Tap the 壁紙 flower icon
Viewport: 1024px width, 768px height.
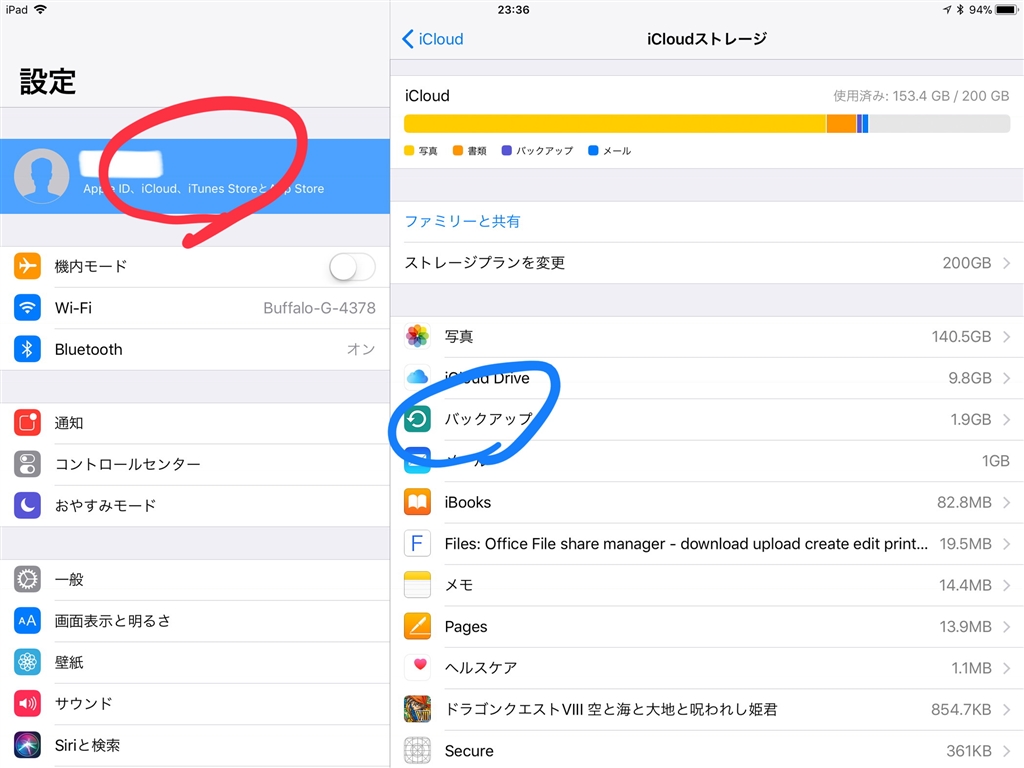click(27, 662)
